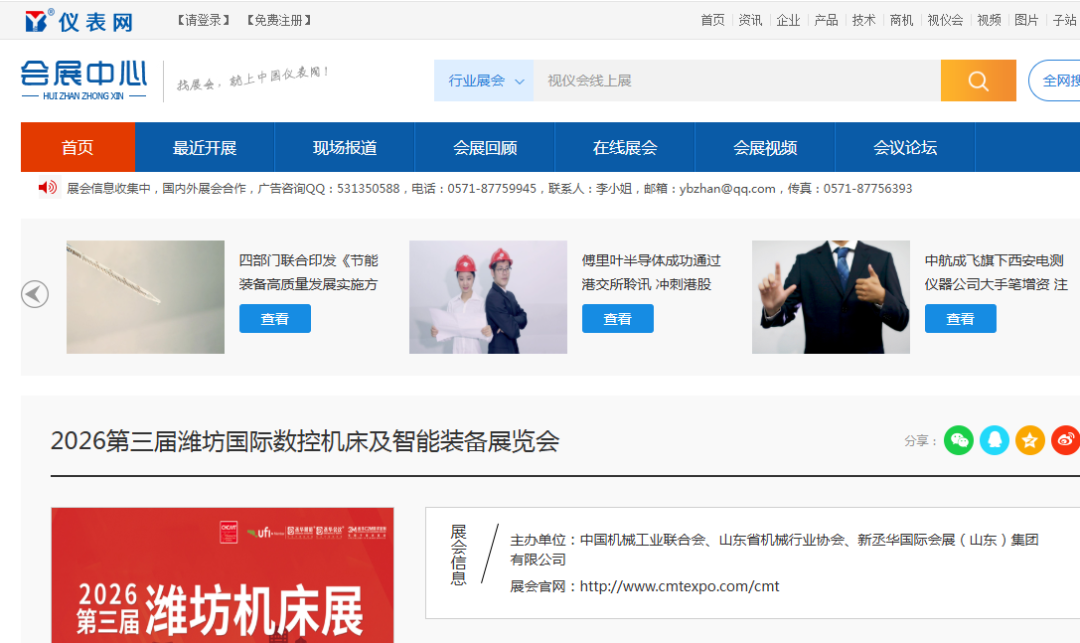The image size is (1080, 643).
Task: Share via the red Weibo icon
Action: [1066, 441]
